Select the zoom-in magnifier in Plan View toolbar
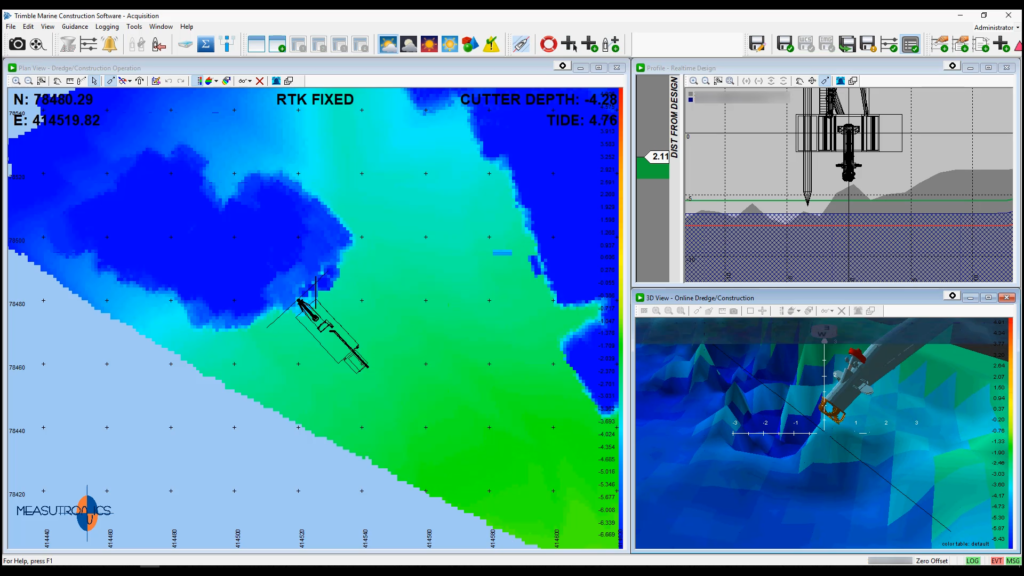This screenshot has width=1024, height=576. point(16,80)
